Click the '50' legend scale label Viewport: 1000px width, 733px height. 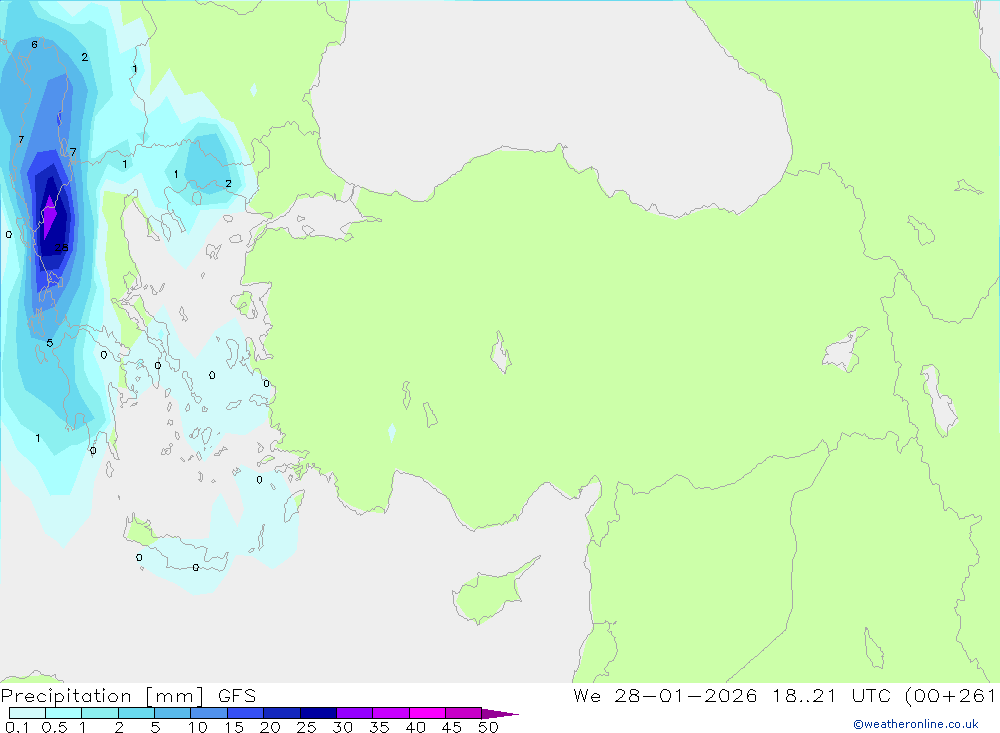(x=488, y=727)
